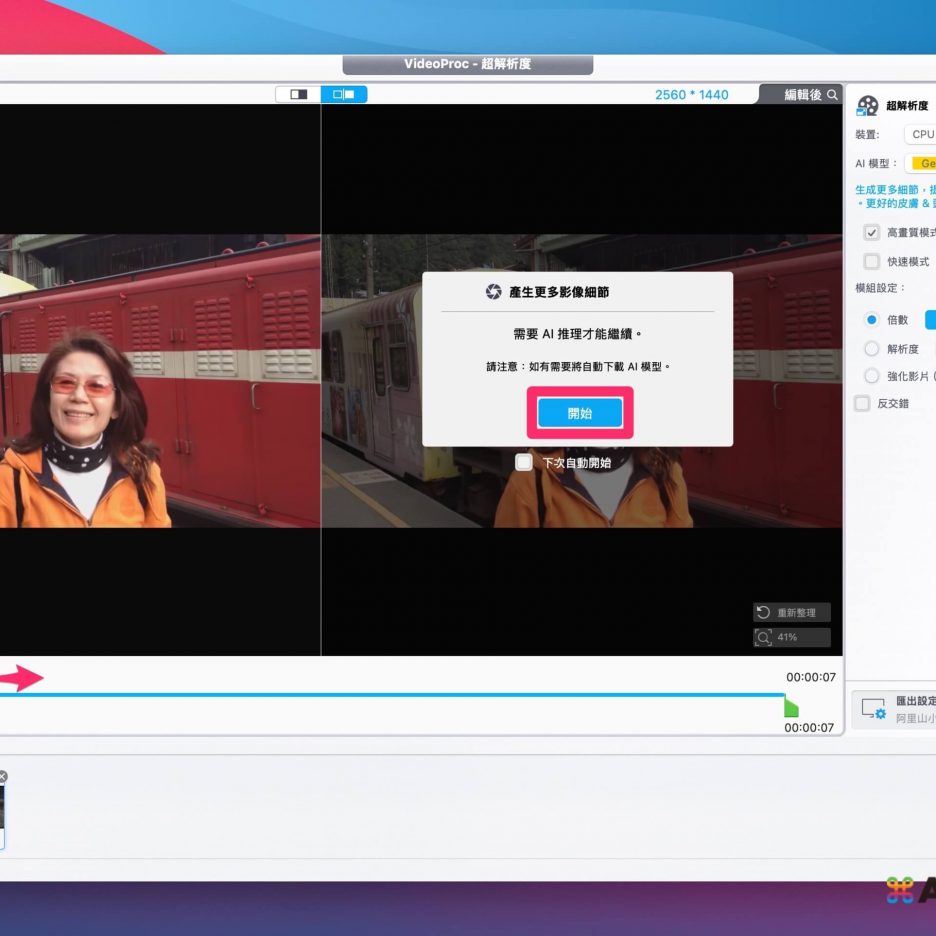Enable the 快速模式 checkbox
The image size is (936, 936).
point(872,261)
